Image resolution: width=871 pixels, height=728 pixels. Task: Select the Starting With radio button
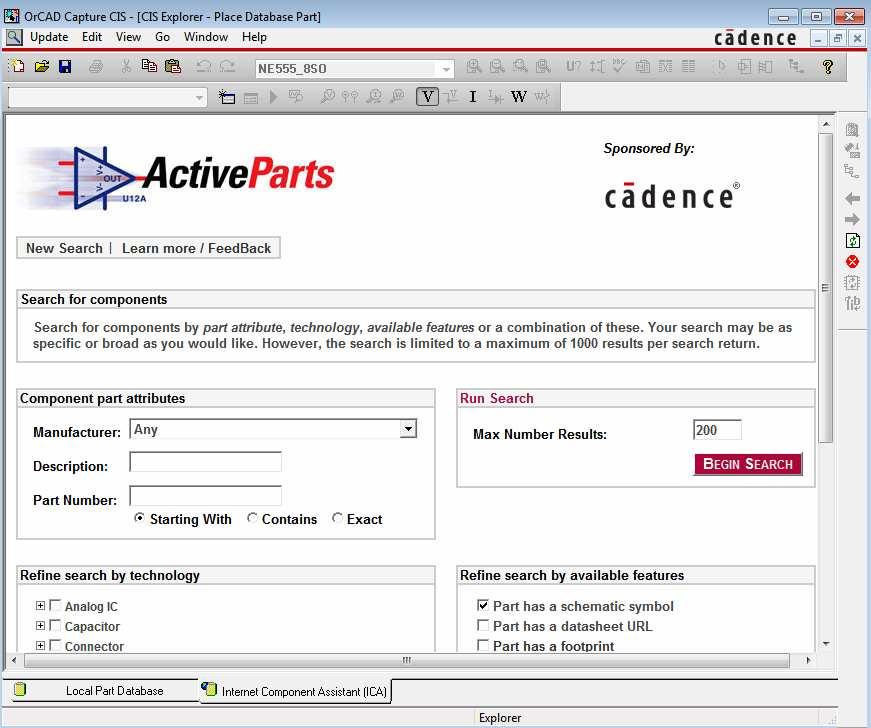click(139, 518)
